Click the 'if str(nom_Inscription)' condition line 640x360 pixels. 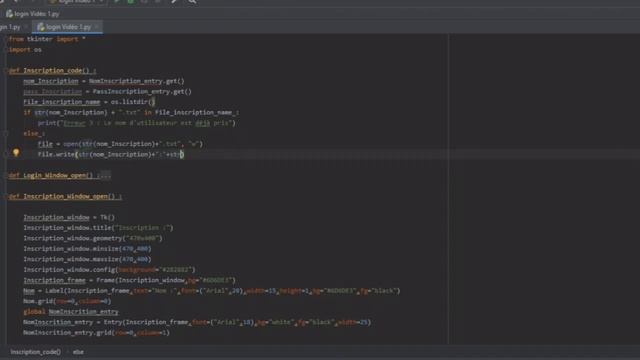tap(131, 113)
